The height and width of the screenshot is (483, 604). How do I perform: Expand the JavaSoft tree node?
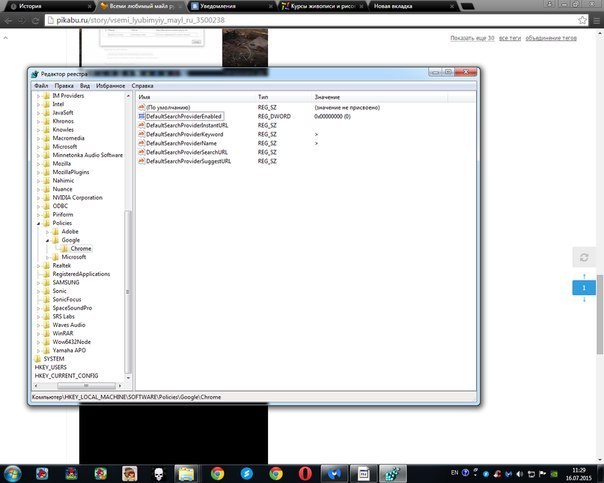pyautogui.click(x=38, y=112)
